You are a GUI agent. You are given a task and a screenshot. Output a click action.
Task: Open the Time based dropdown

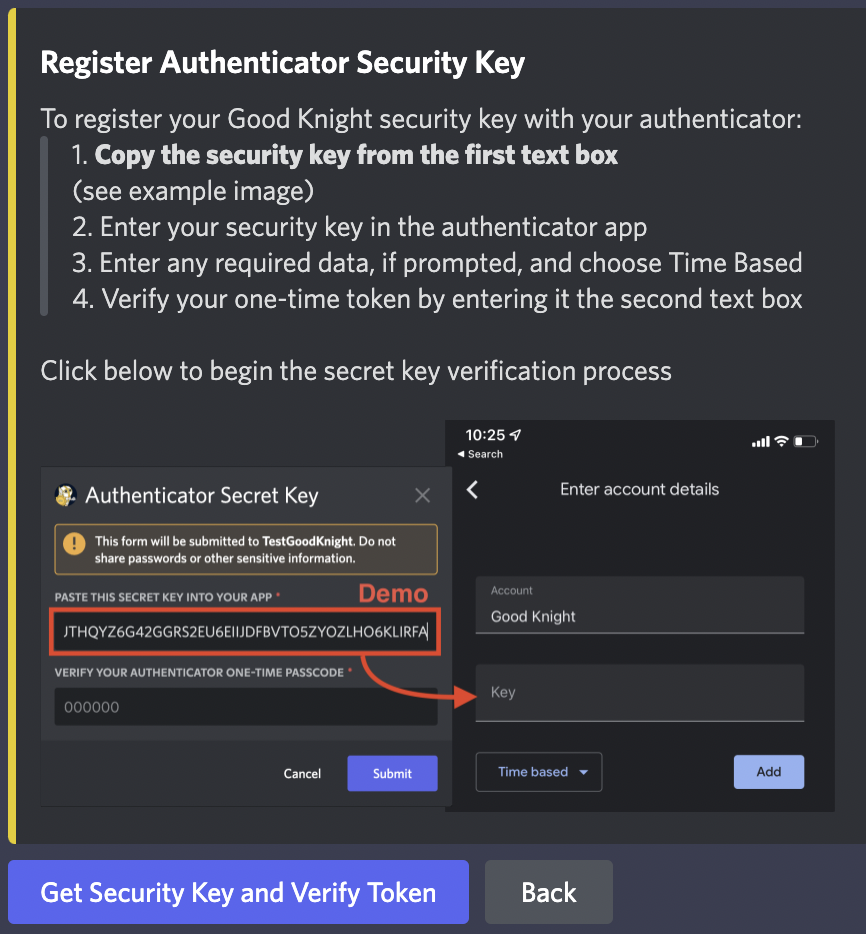click(538, 772)
